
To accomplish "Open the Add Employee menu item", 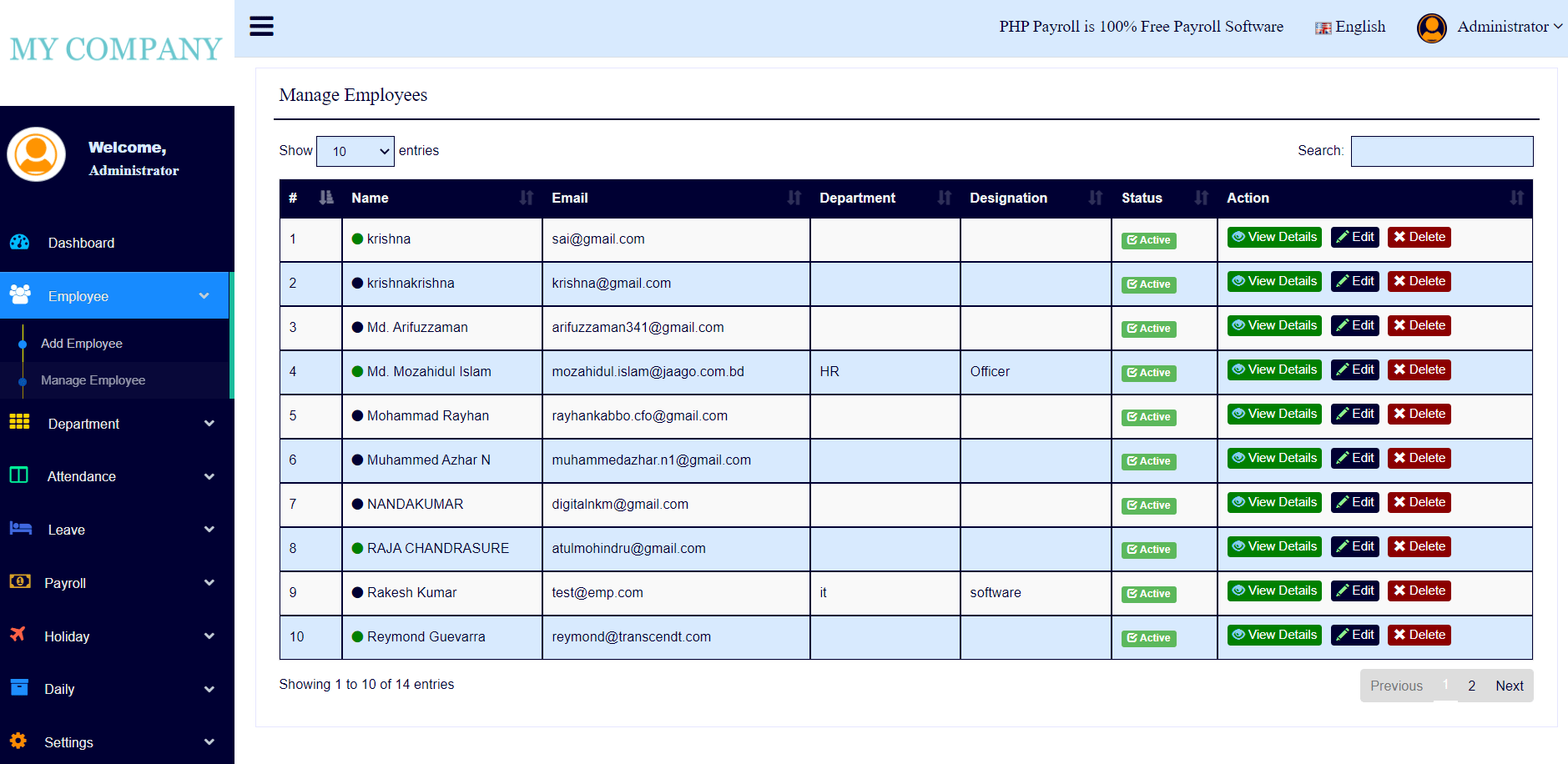I will tap(81, 343).
